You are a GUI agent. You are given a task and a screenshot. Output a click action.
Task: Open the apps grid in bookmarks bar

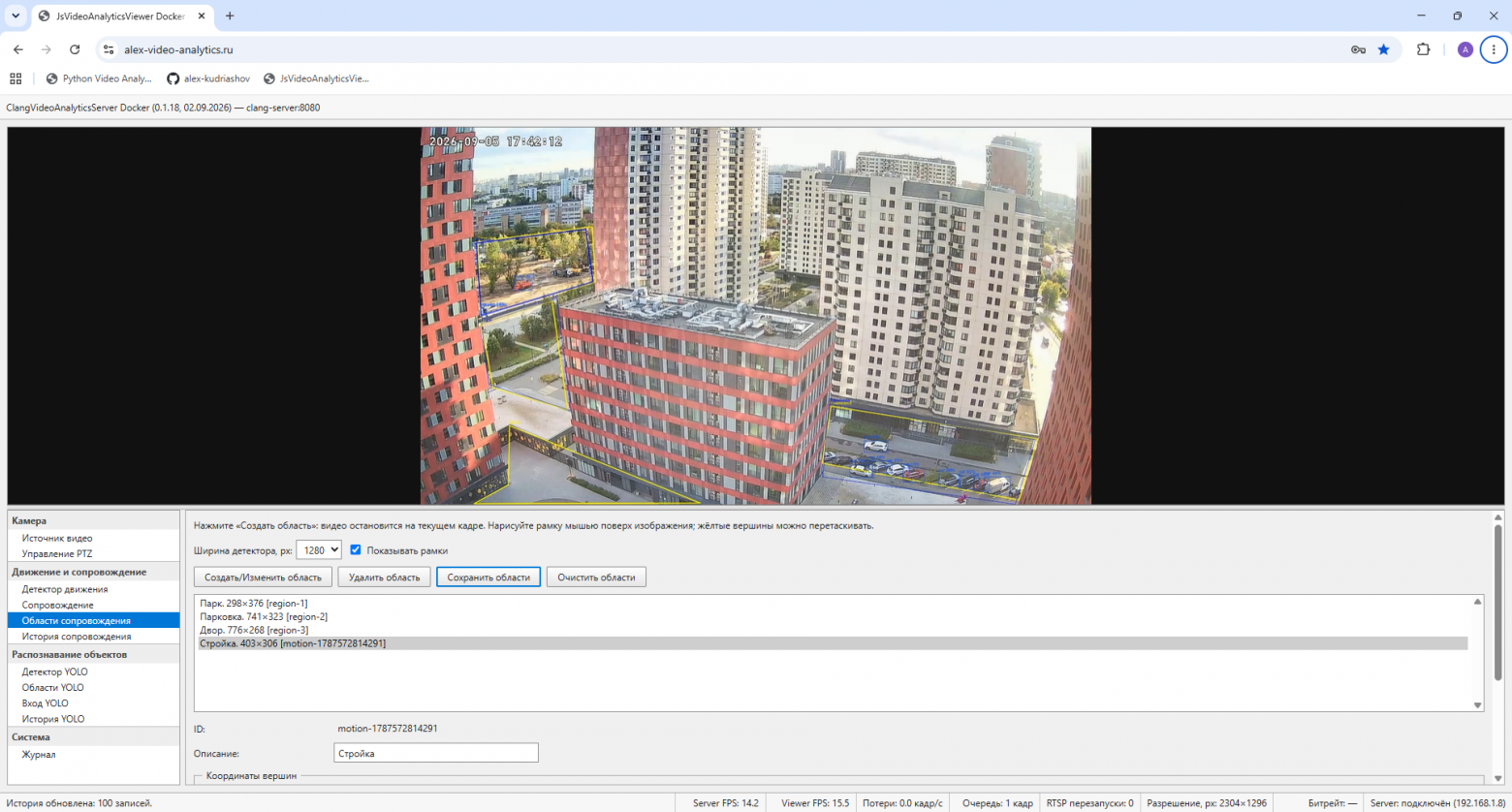[x=16, y=78]
